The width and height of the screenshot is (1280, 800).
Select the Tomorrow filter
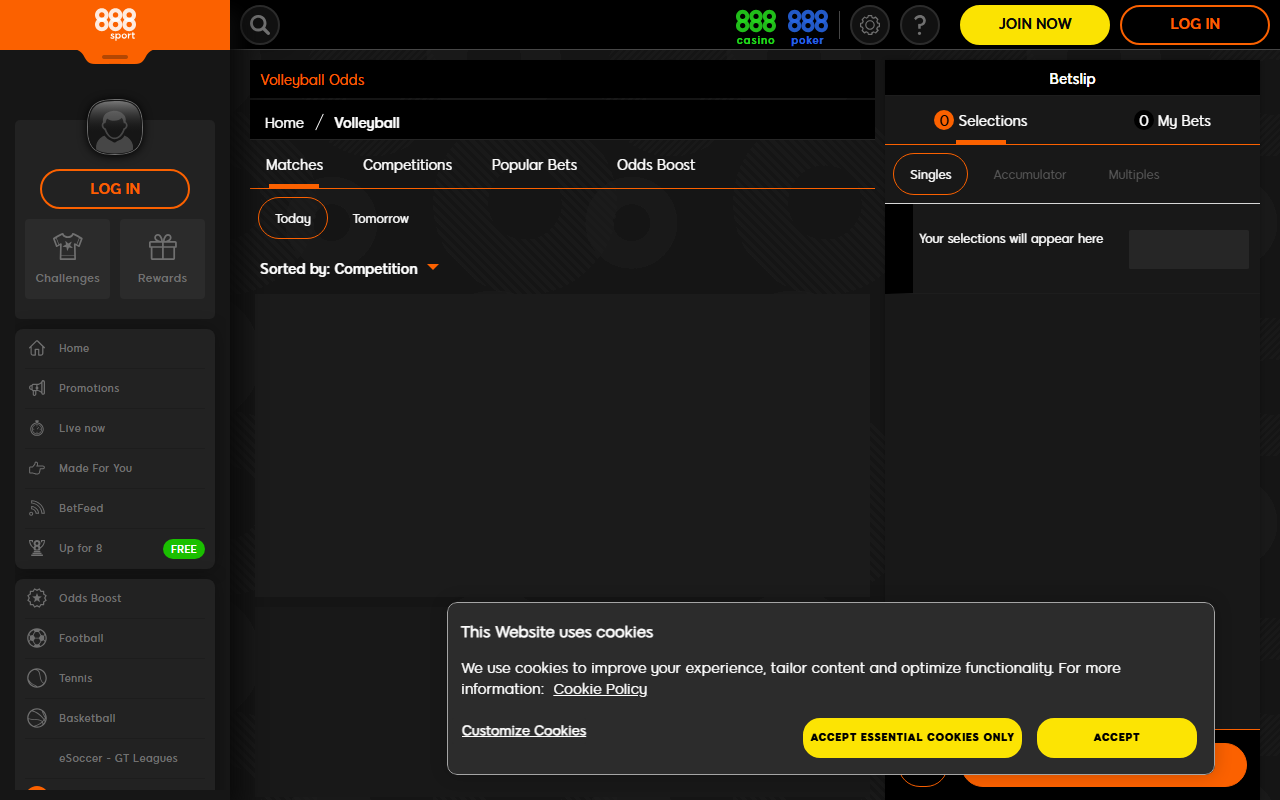(x=381, y=219)
